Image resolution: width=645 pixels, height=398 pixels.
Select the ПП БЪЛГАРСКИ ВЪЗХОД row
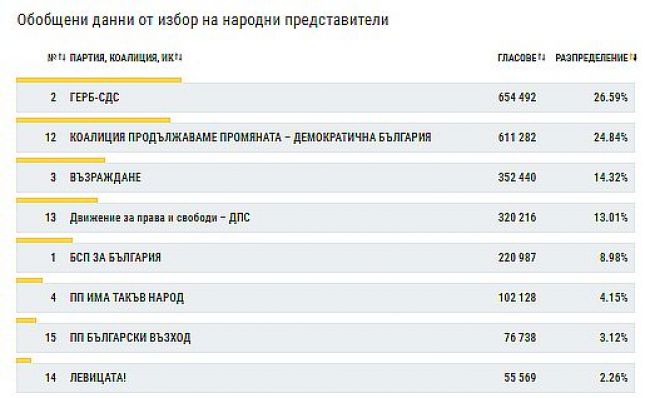click(x=325, y=338)
